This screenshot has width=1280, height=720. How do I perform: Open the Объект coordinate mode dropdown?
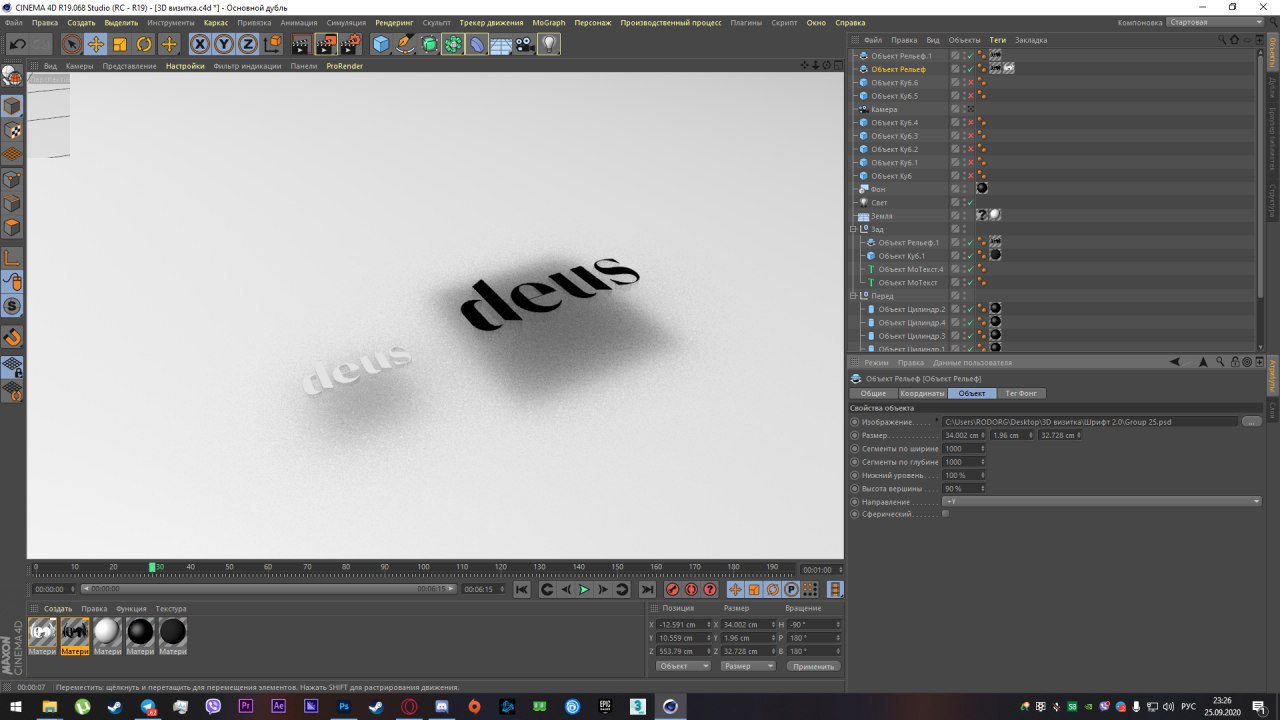tap(682, 666)
